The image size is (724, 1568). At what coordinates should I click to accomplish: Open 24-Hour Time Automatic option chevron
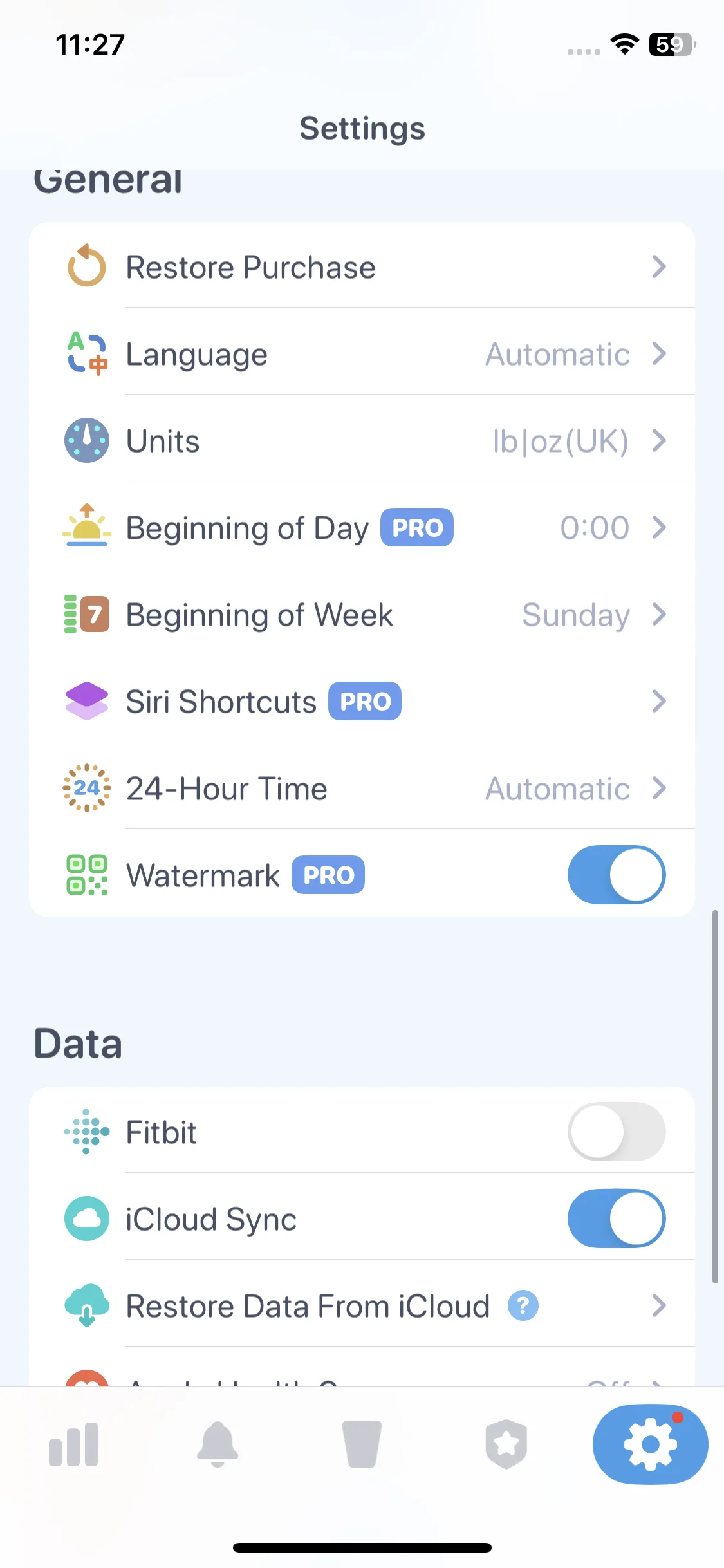click(x=658, y=789)
